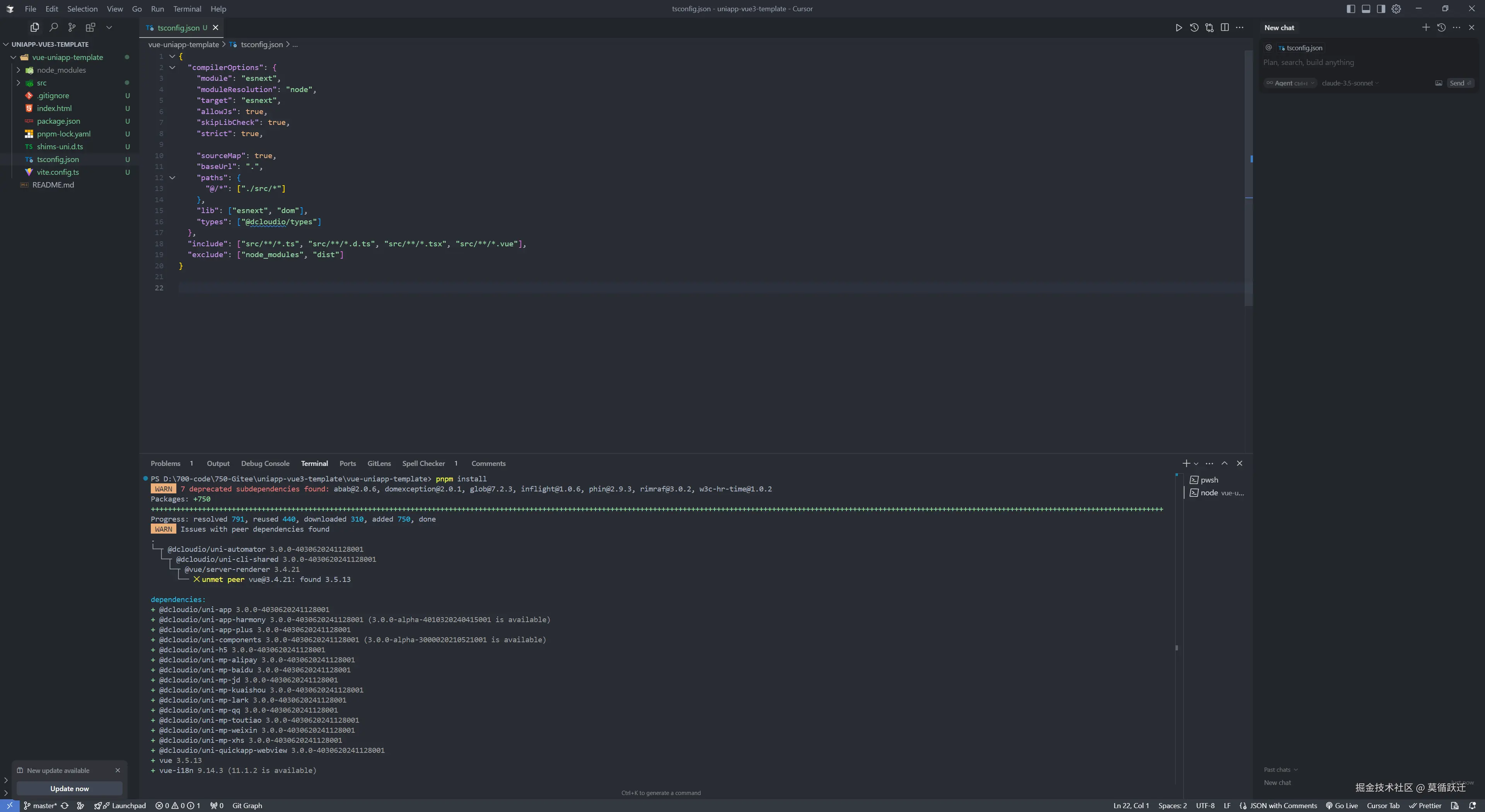The width and height of the screenshot is (1485, 812).
Task: Click Run play icon in editor toolbar
Action: tap(1178, 28)
